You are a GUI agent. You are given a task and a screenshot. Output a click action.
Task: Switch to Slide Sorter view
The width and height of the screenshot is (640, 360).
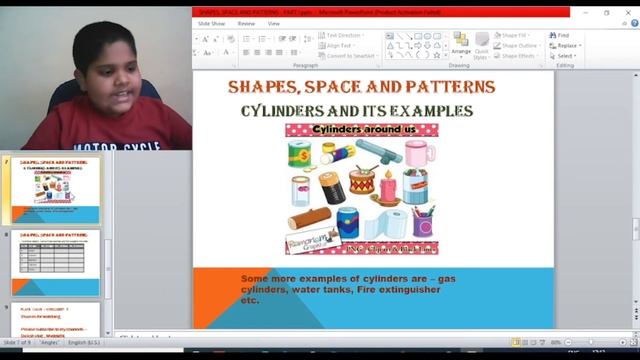pyautogui.click(x=525, y=342)
